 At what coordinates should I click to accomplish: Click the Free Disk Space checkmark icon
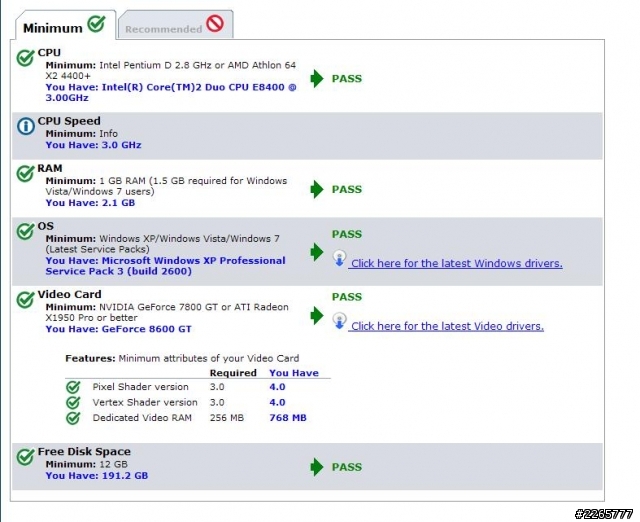click(x=25, y=457)
